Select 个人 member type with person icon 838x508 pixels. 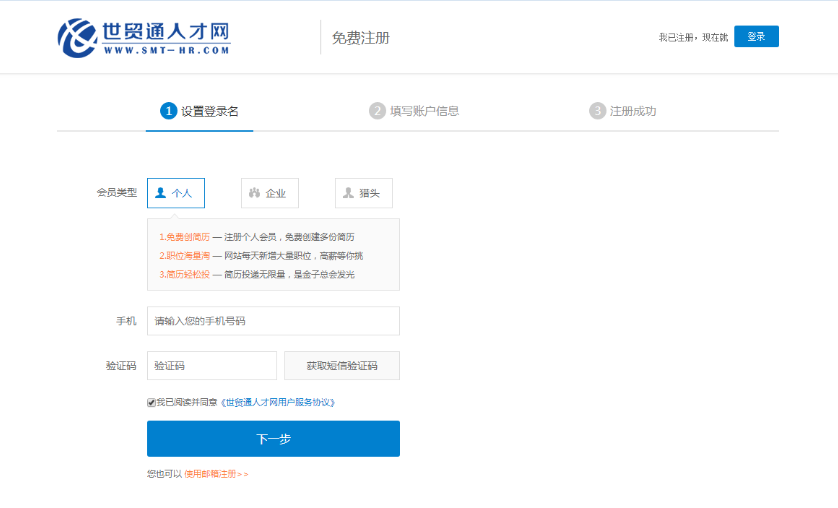pyautogui.click(x=176, y=193)
